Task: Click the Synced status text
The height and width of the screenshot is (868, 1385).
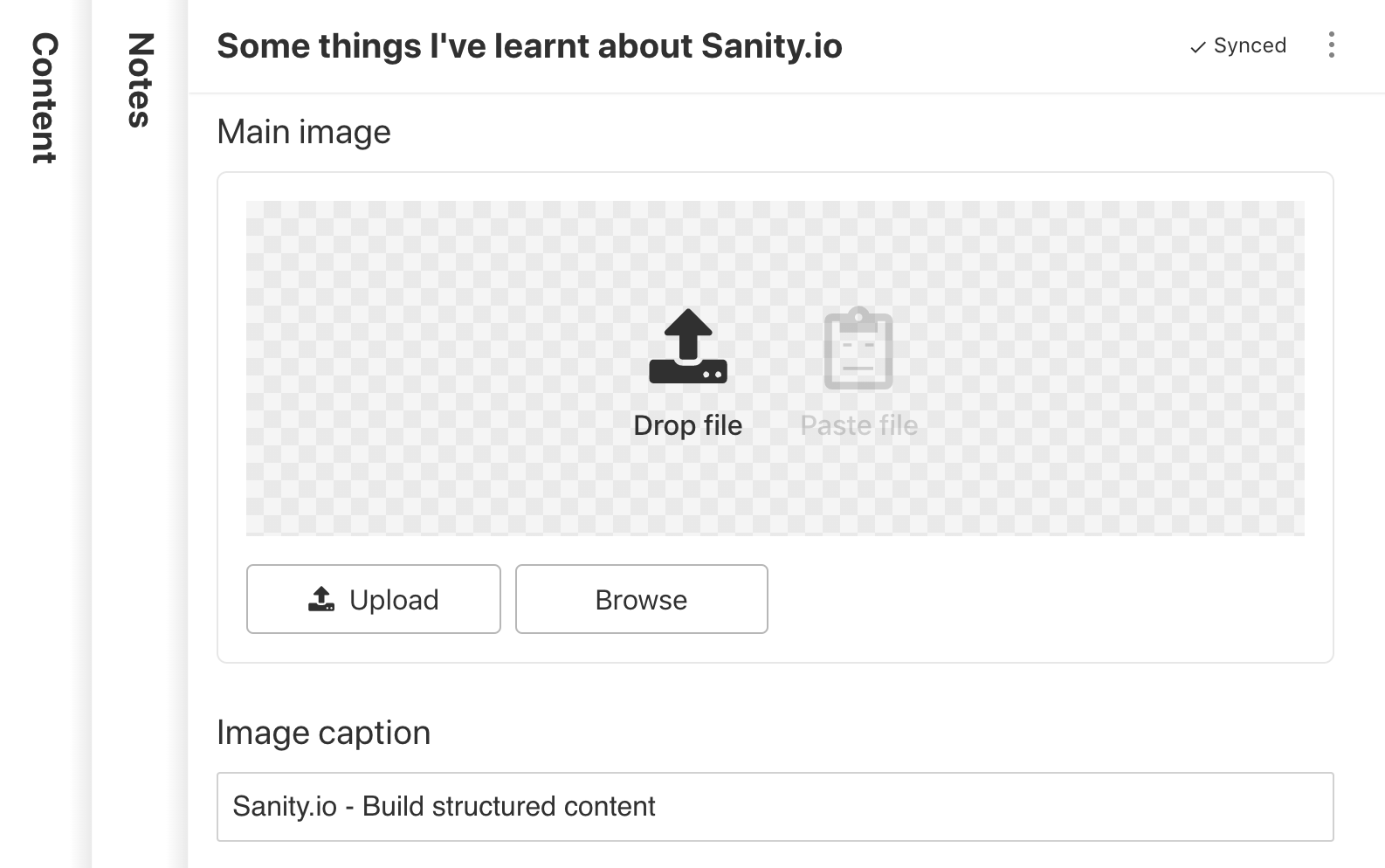Action: [1250, 45]
